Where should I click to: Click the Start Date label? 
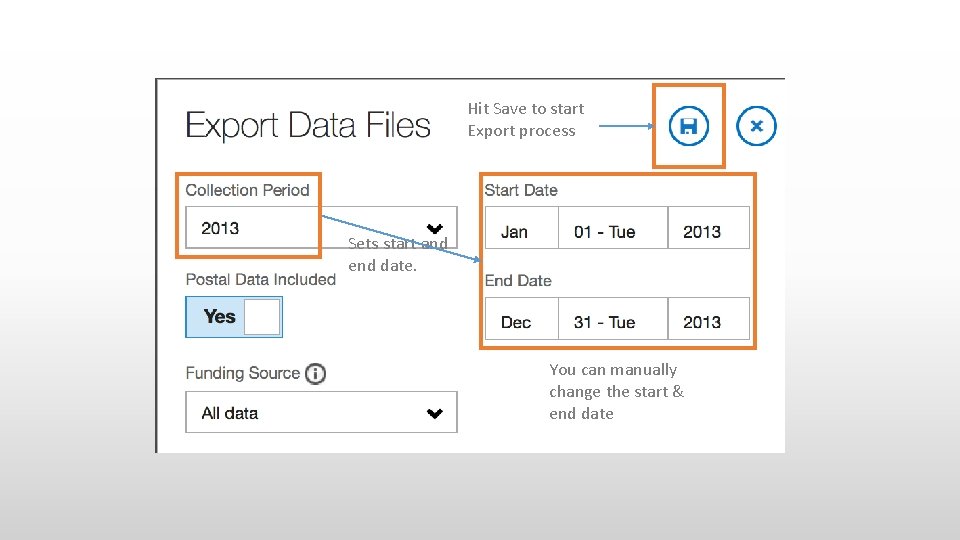521,190
